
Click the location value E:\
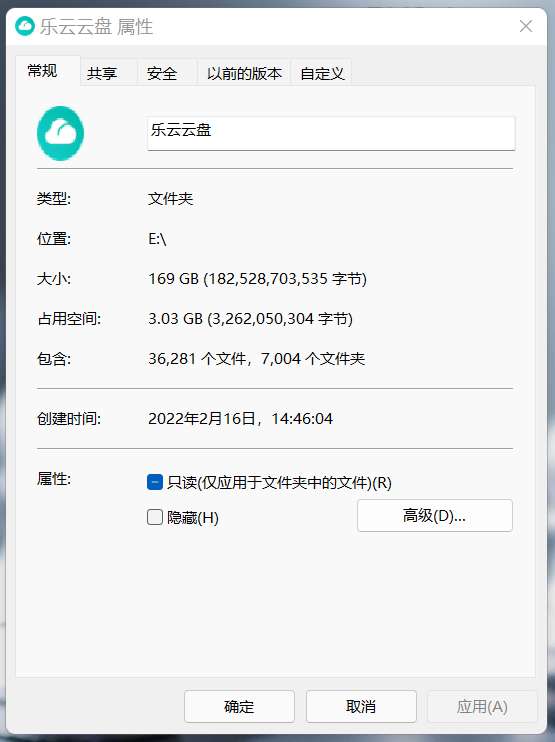tap(157, 239)
